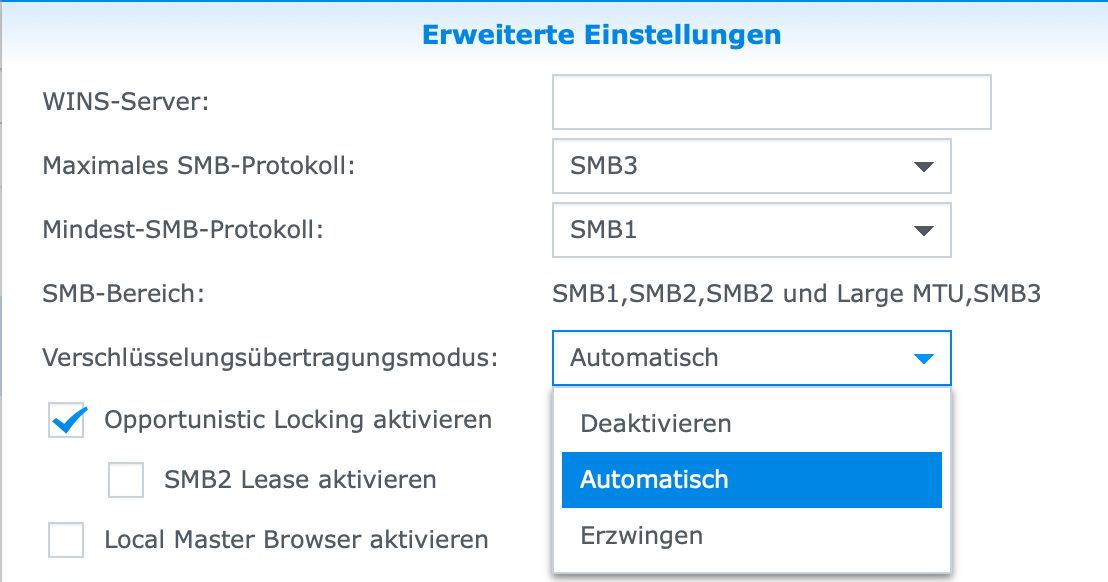Click the blue arrow of the Automatisch dropdown
The image size is (1108, 582).
point(923,358)
